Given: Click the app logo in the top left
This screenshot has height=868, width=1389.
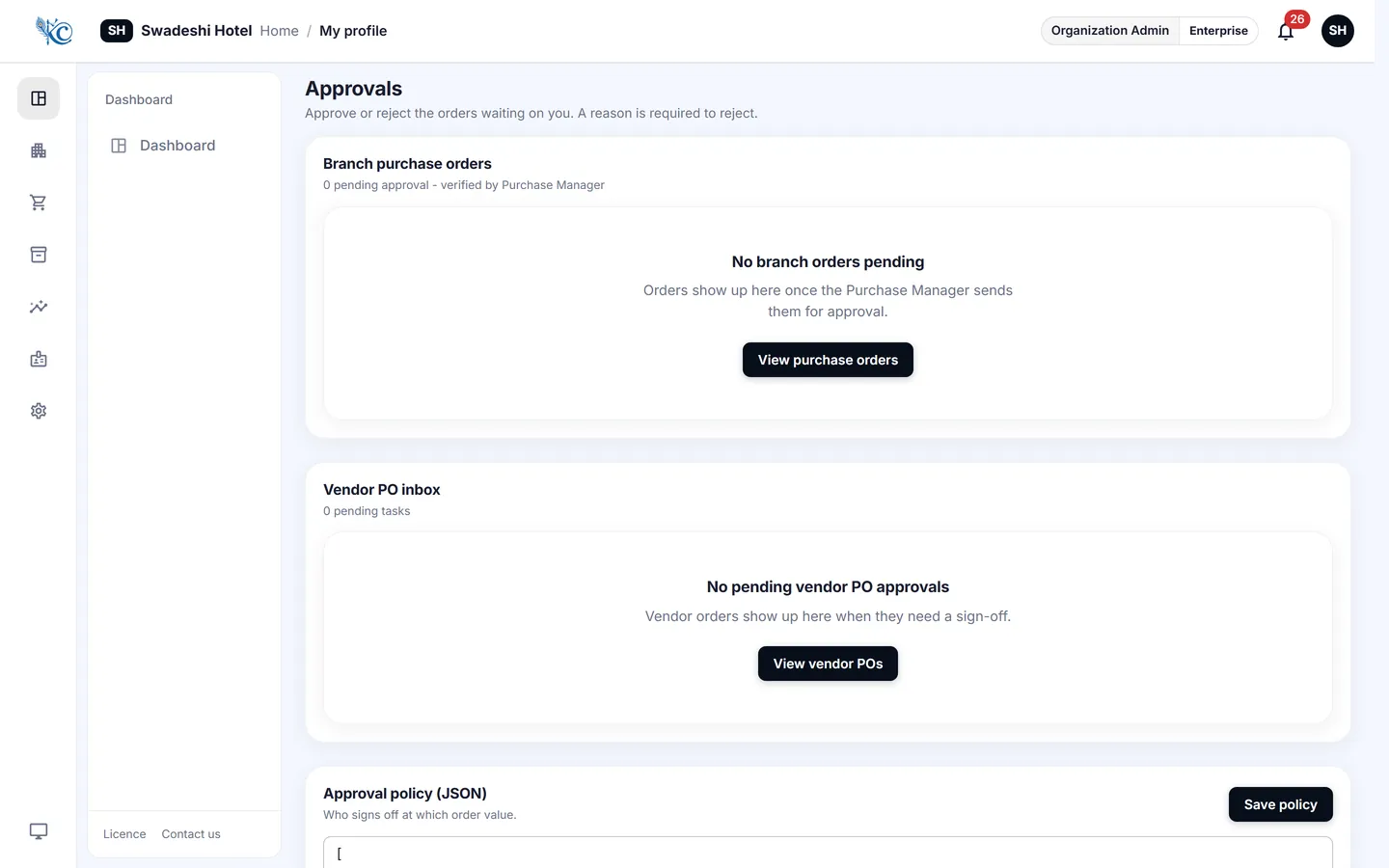Looking at the screenshot, I should pos(54,31).
